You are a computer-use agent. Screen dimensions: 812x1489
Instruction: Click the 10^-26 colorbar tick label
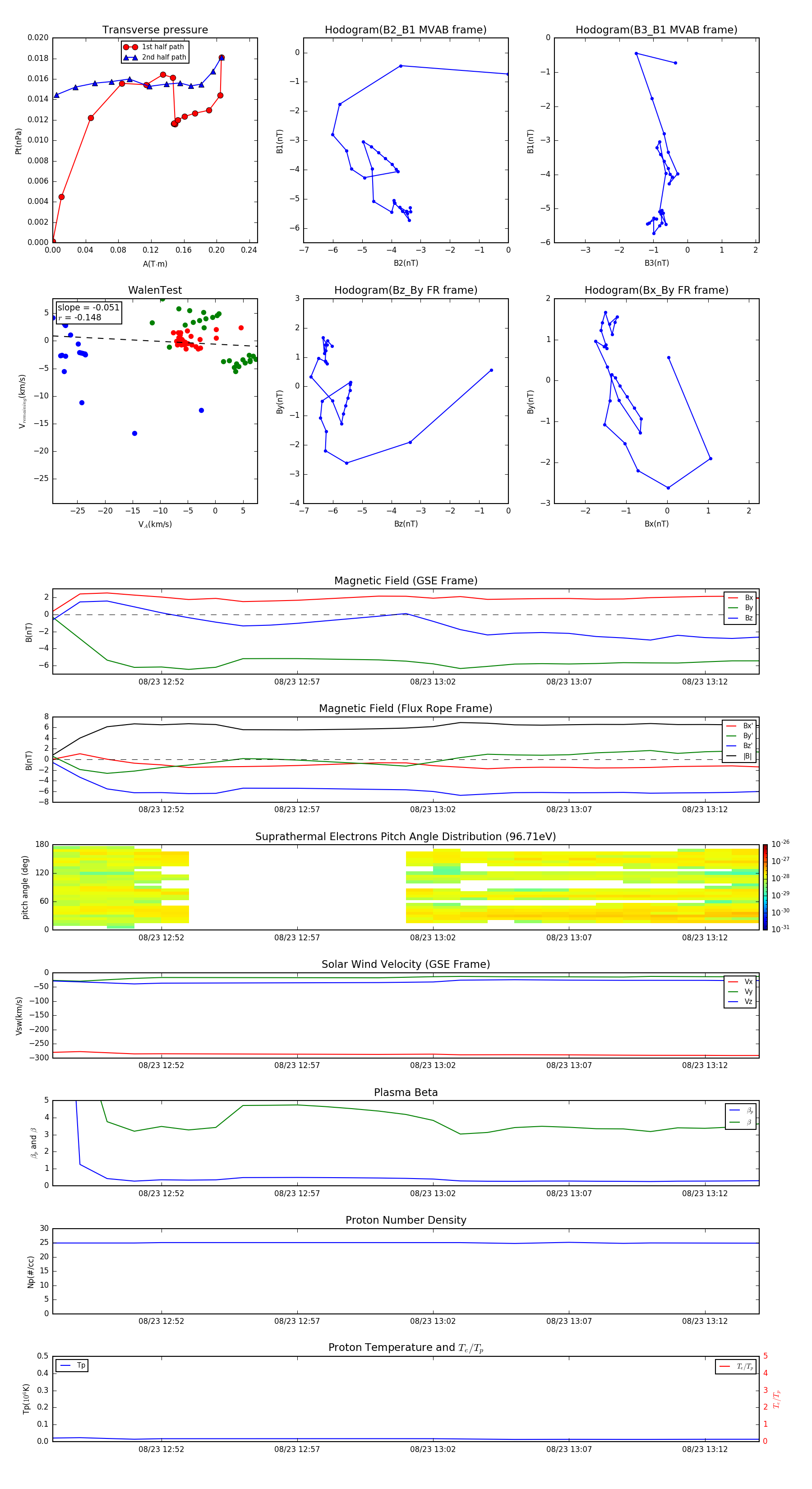[x=780, y=844]
